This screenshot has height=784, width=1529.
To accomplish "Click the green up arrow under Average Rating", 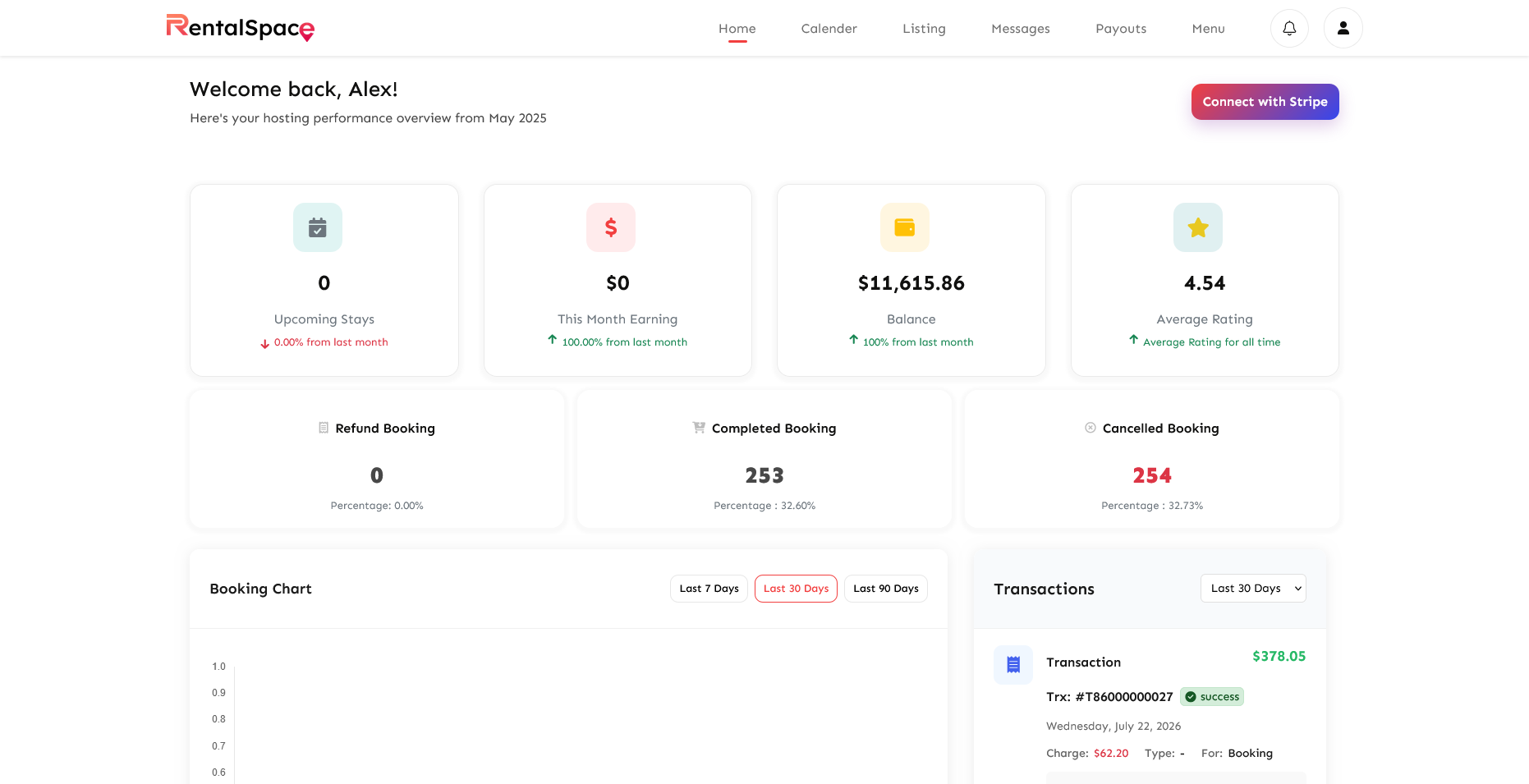I will tap(1134, 340).
